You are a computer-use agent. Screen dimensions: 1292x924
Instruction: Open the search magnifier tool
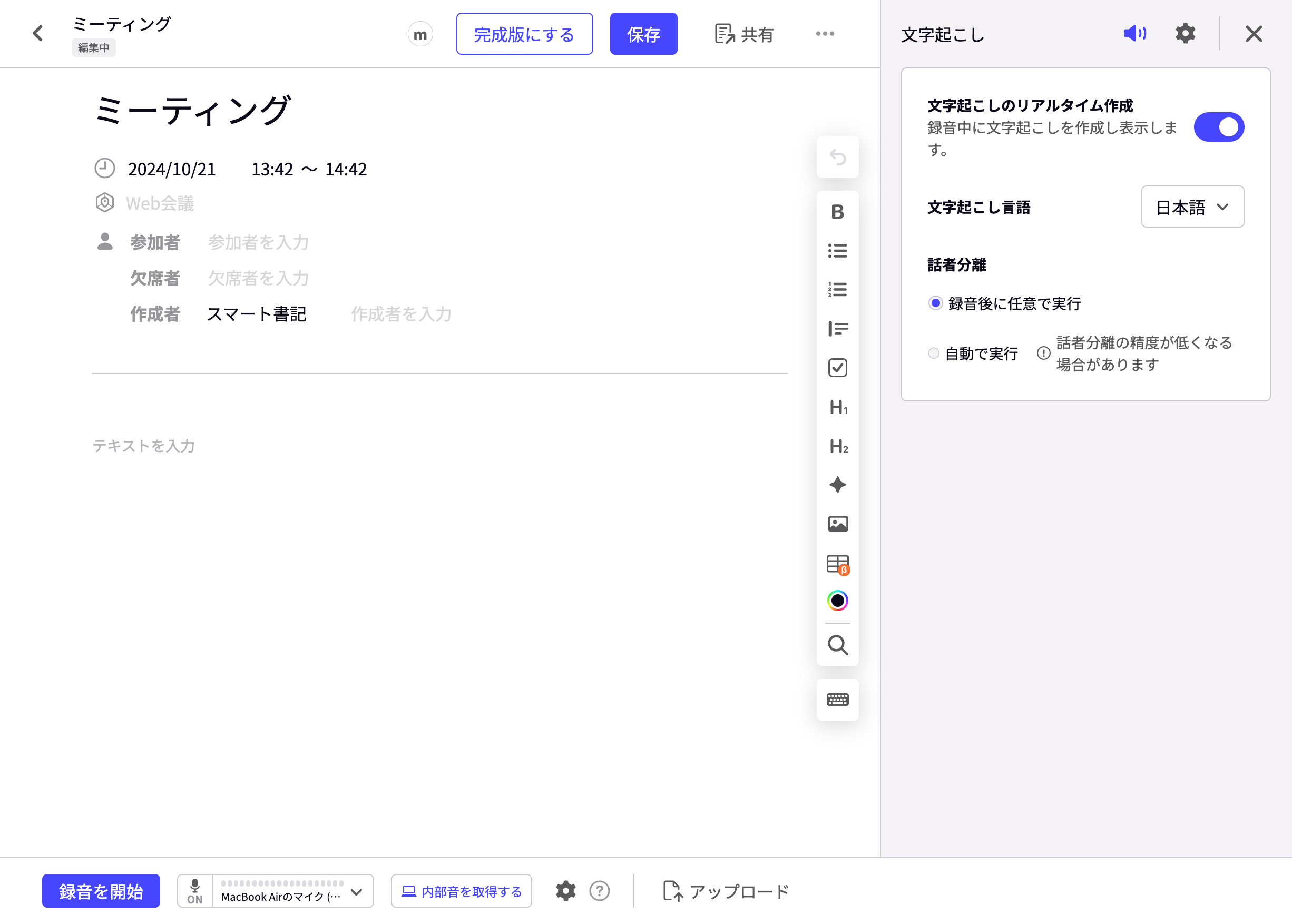pyautogui.click(x=837, y=645)
